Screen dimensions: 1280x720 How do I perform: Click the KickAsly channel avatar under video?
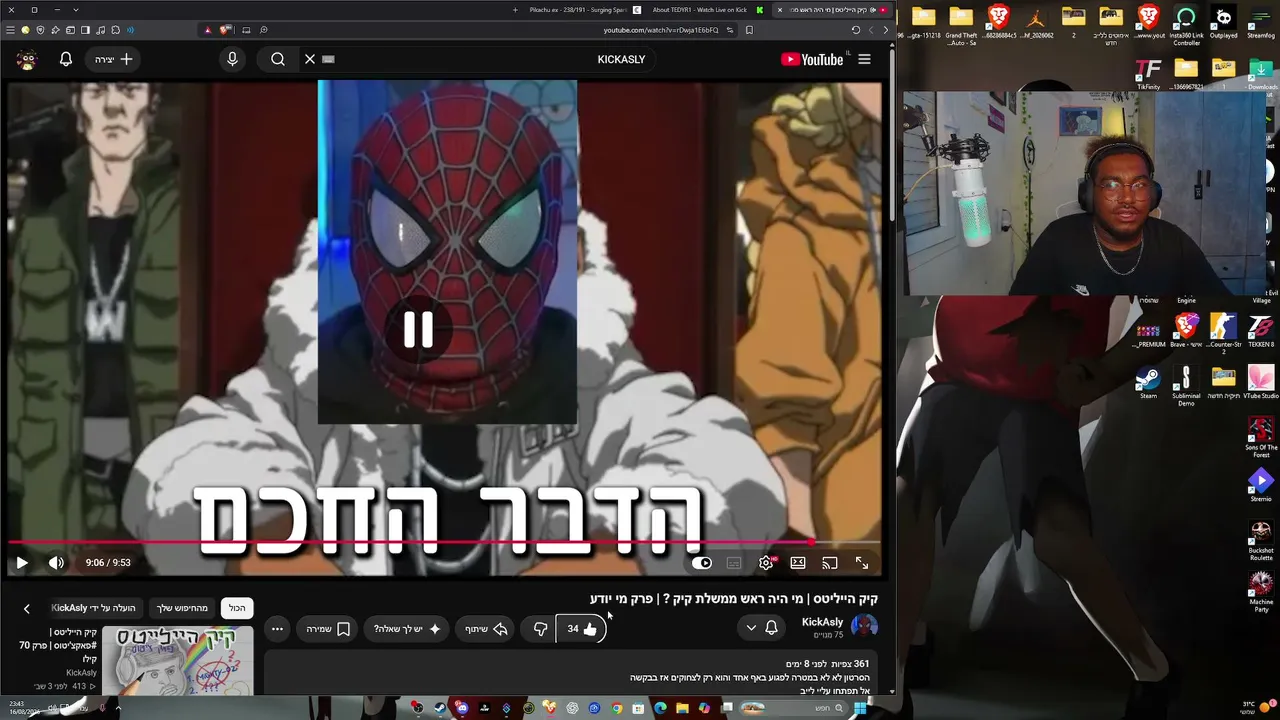point(864,627)
